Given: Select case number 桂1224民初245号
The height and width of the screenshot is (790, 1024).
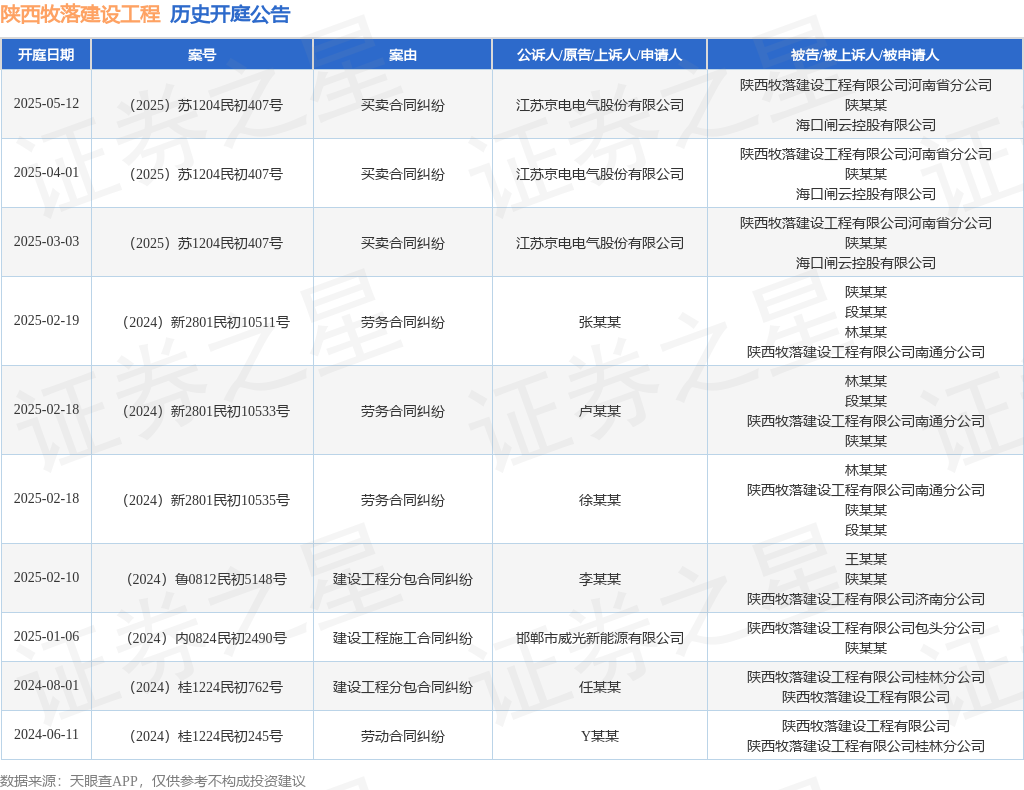Looking at the screenshot, I should [206, 736].
